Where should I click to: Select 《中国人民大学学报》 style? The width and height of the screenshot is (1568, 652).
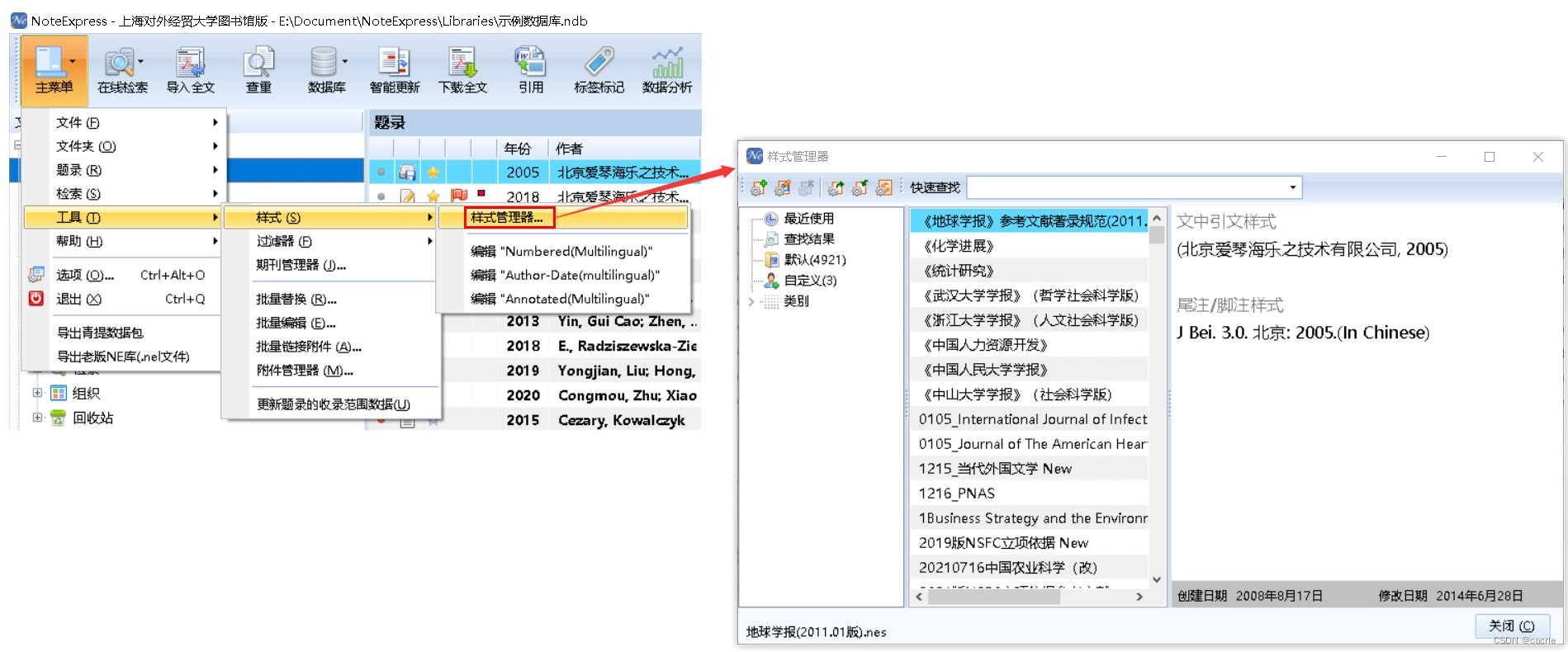pyautogui.click(x=1029, y=370)
